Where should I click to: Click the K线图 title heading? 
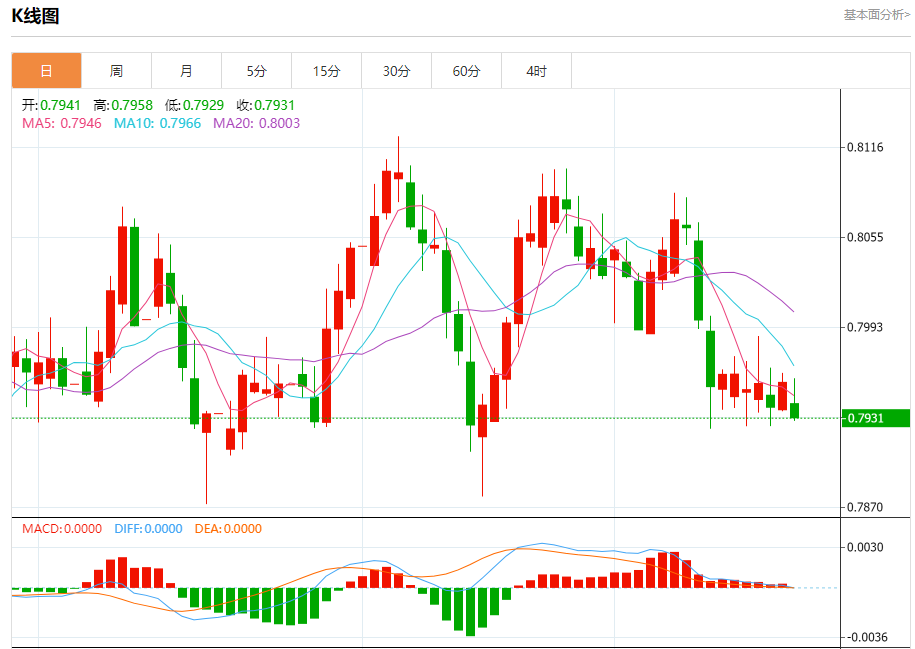point(35,16)
